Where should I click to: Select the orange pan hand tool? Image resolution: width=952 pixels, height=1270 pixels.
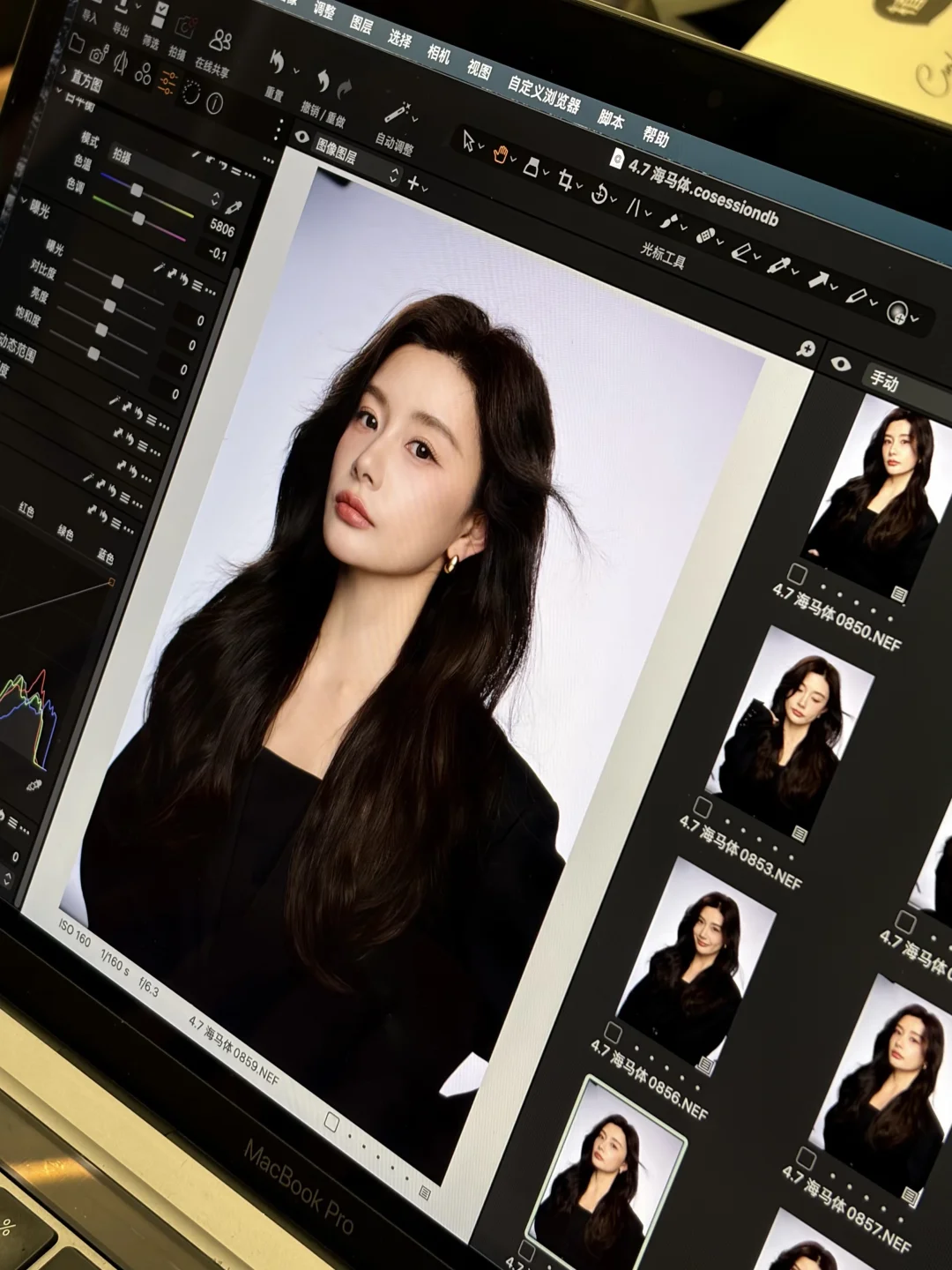pos(502,154)
